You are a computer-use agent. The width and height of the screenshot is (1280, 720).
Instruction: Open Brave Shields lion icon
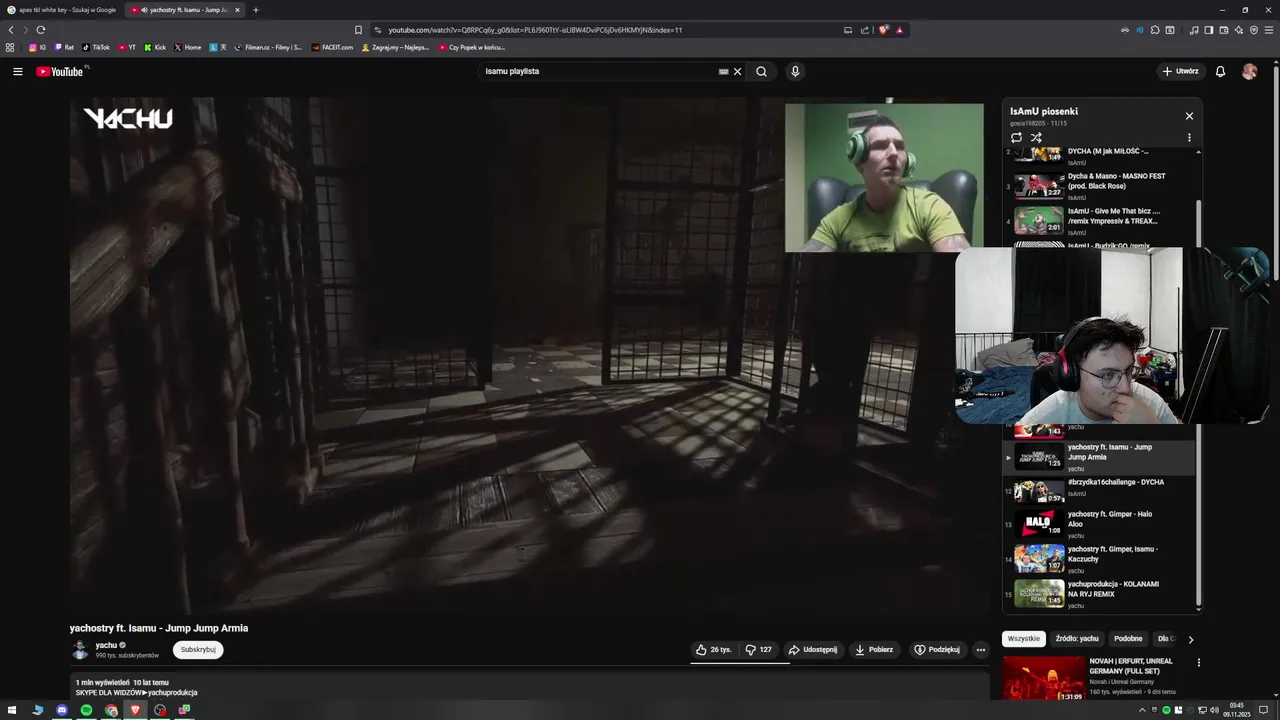883,30
